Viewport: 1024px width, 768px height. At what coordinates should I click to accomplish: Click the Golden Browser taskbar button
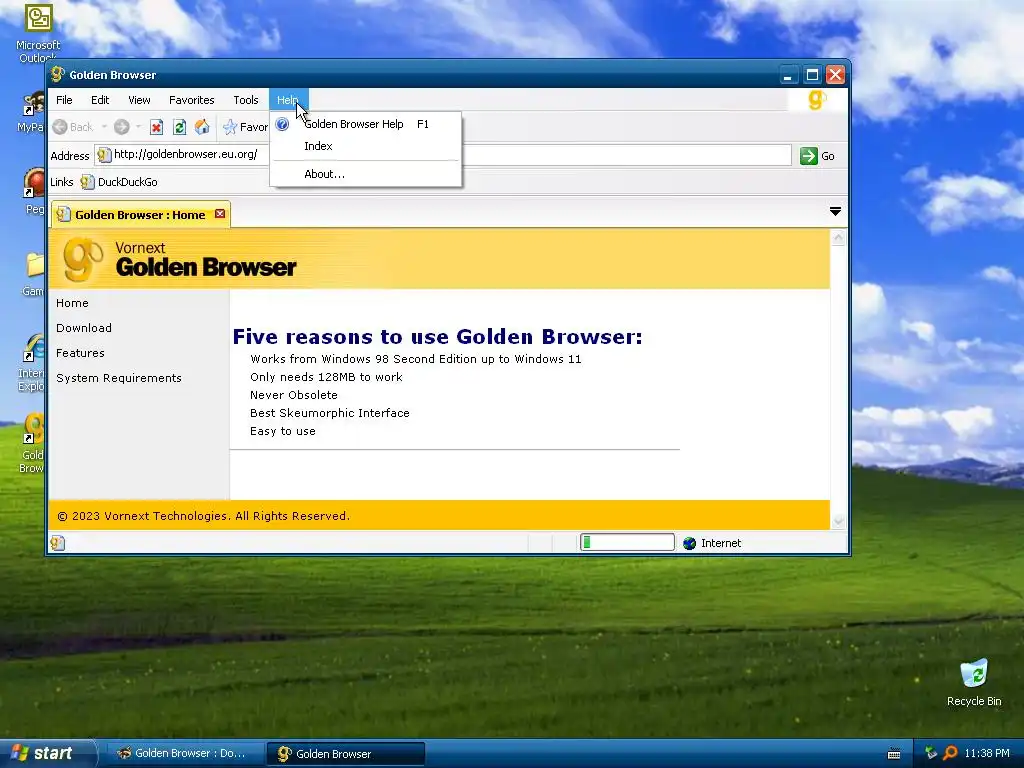[x=345, y=753]
